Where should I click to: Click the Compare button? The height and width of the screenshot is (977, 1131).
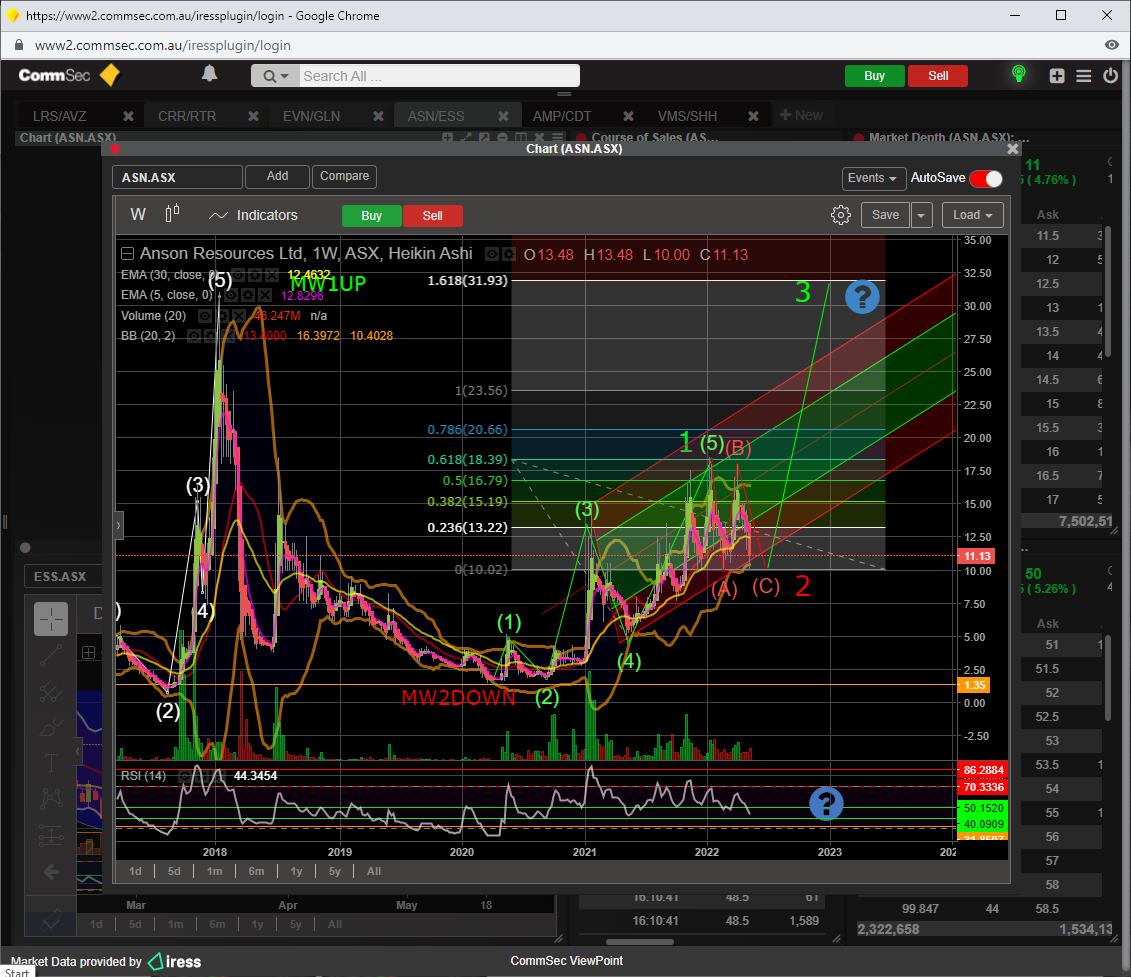(x=345, y=177)
